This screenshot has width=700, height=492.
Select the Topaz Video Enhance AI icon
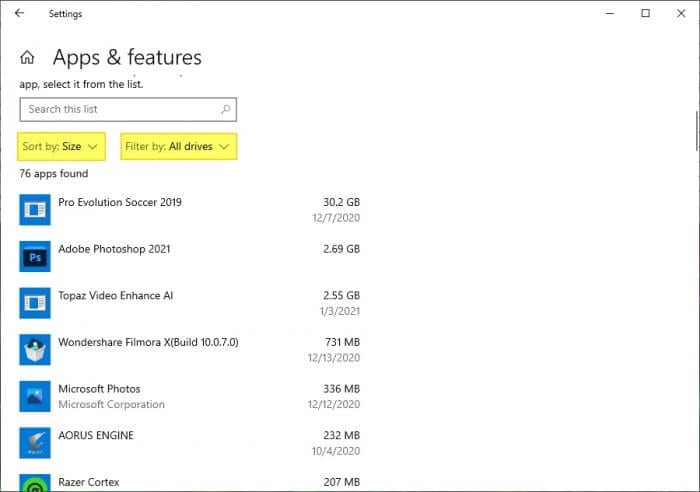coord(35,303)
